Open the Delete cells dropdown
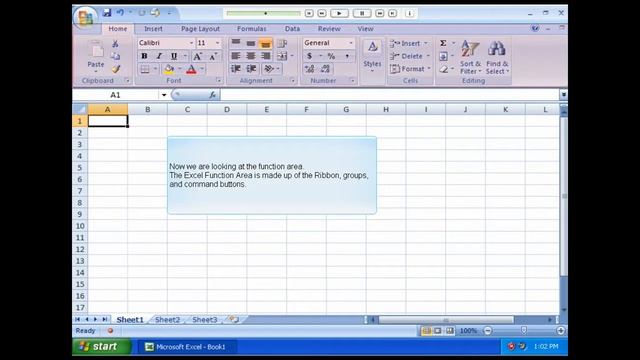Viewport: 640px width, 360px height. [427, 56]
